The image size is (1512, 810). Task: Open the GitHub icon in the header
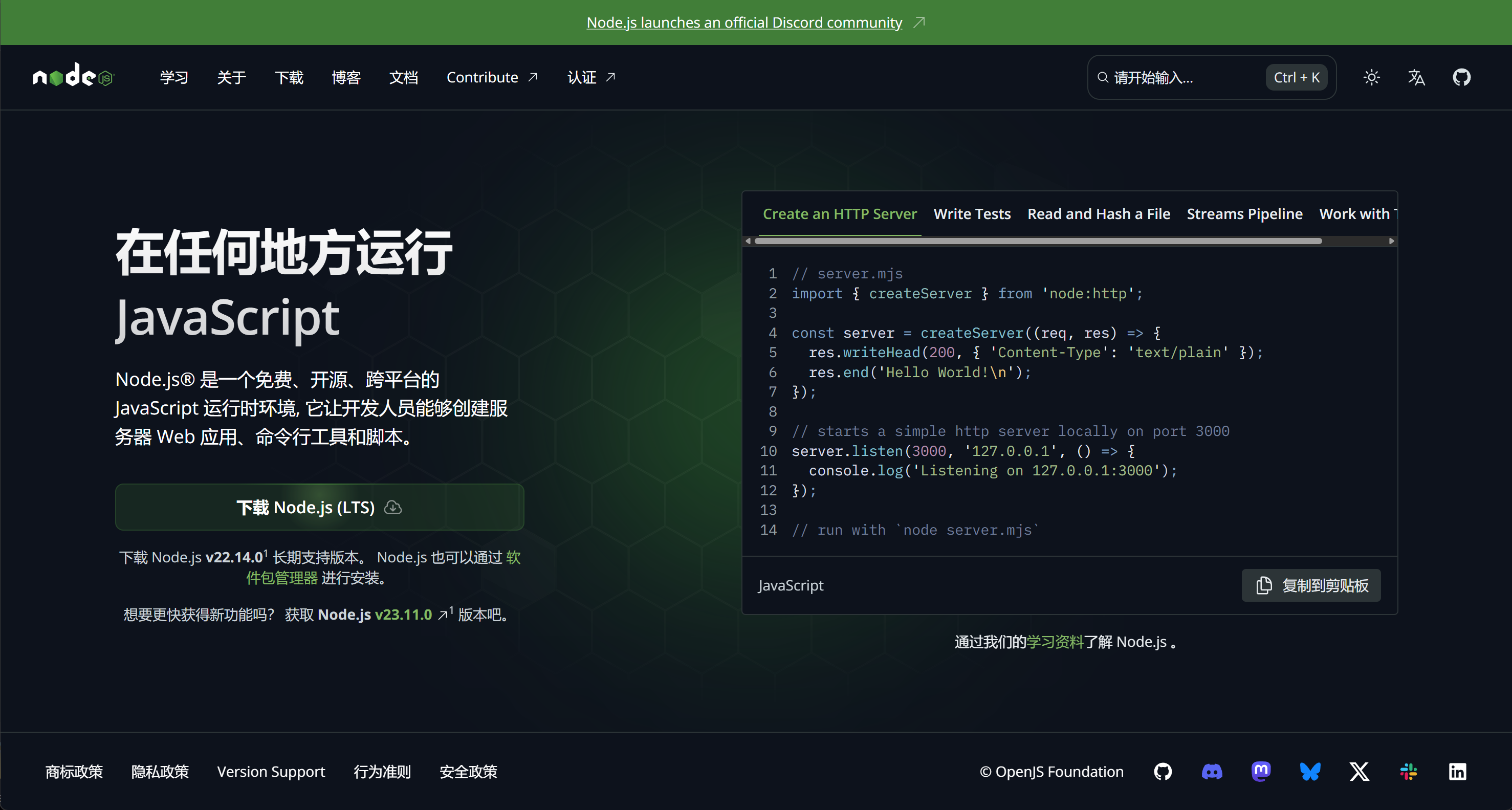click(x=1461, y=77)
